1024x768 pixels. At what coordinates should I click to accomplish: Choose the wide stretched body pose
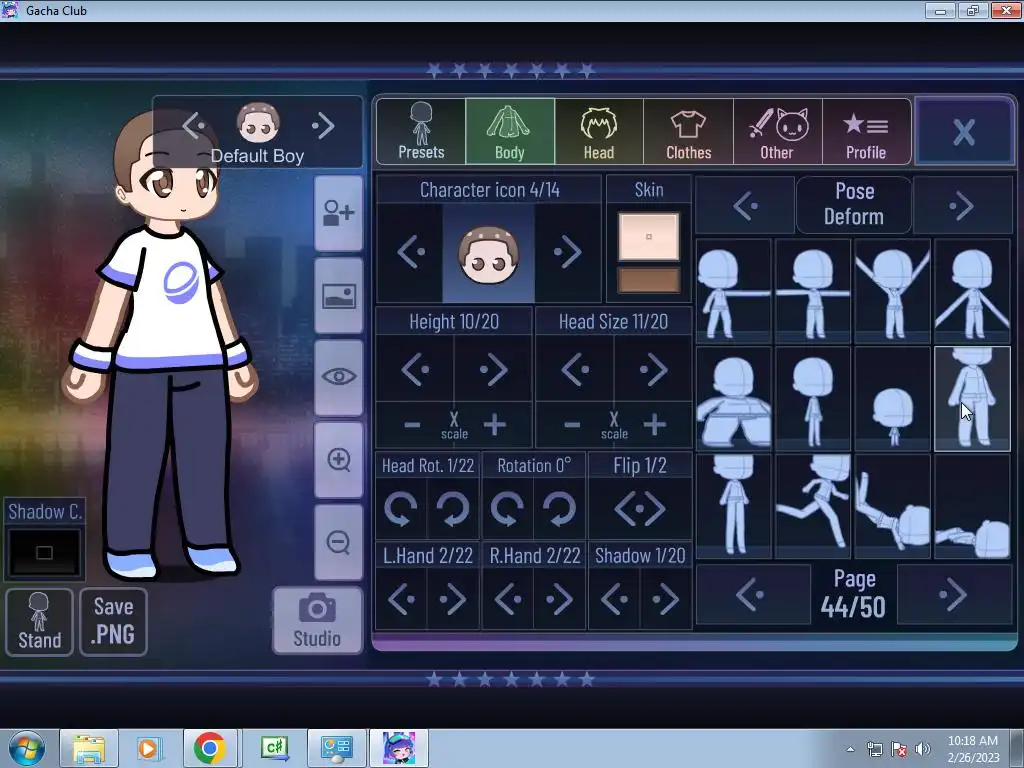pos(733,399)
